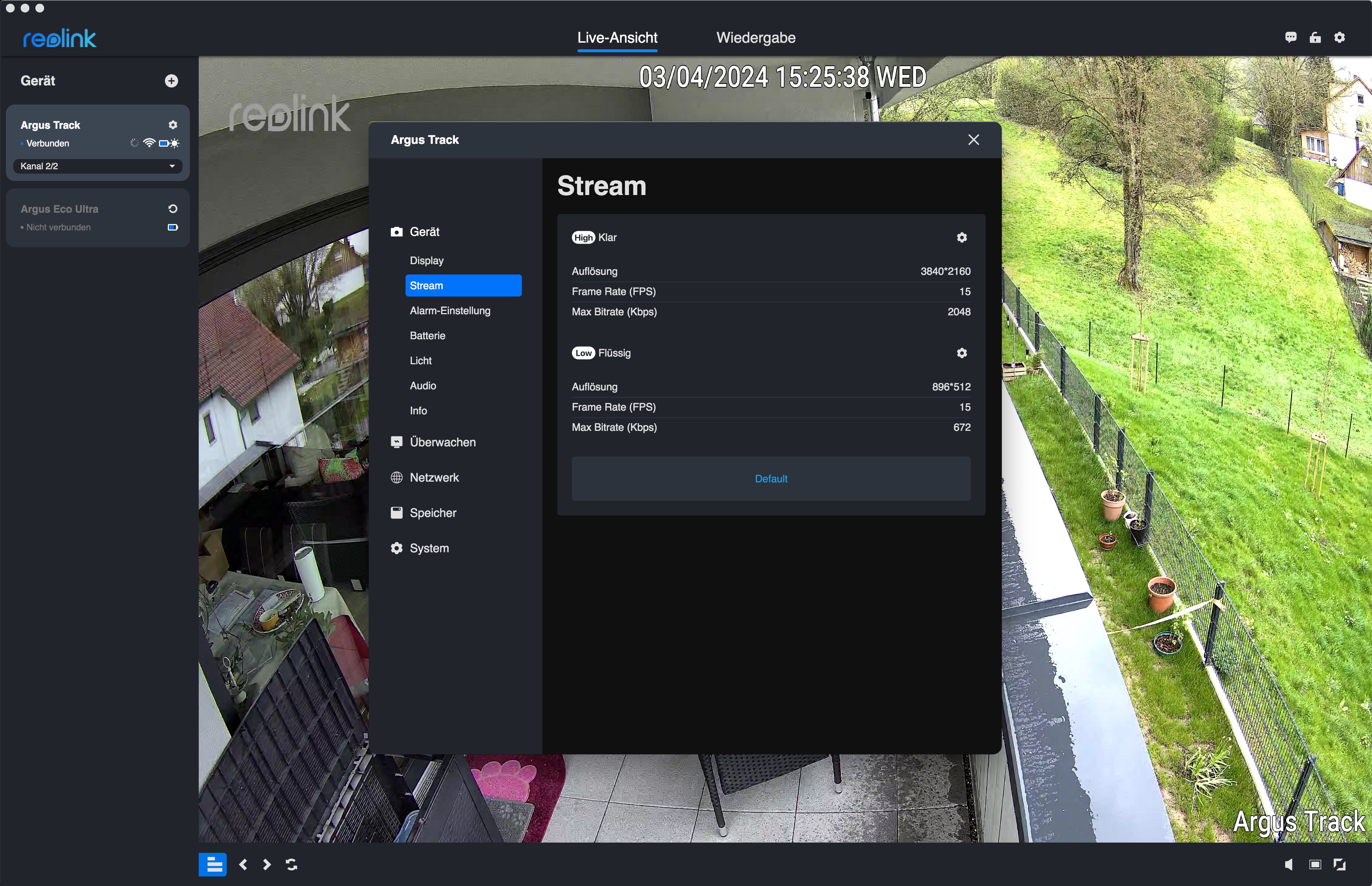Toggle fullscreen mode icon bottom right
Image resolution: width=1372 pixels, height=886 pixels.
1340,864
